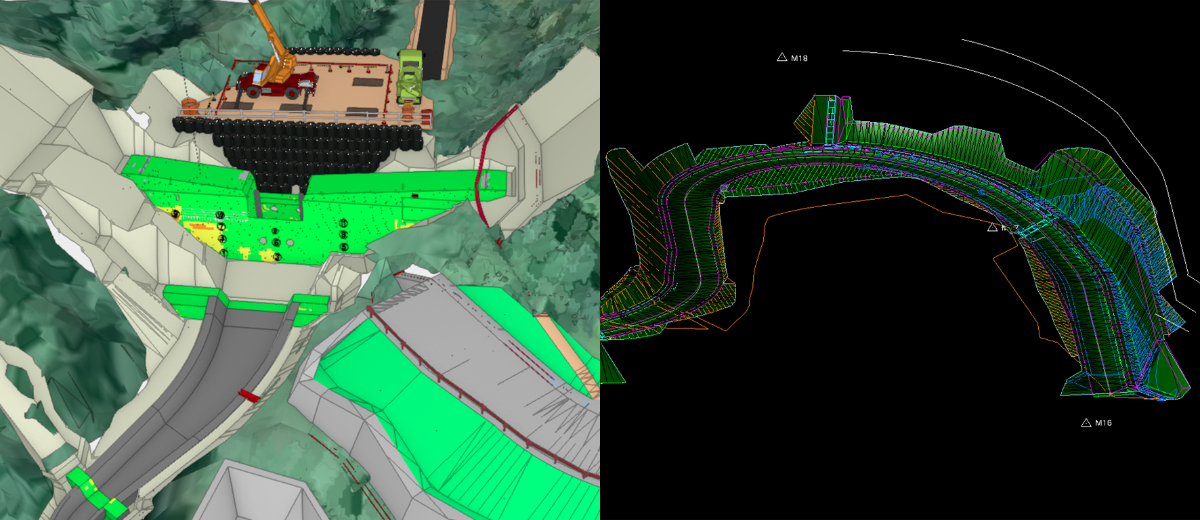Click the cyan ladder structure in CAD view
The width and height of the screenshot is (1200, 520).
tap(830, 121)
